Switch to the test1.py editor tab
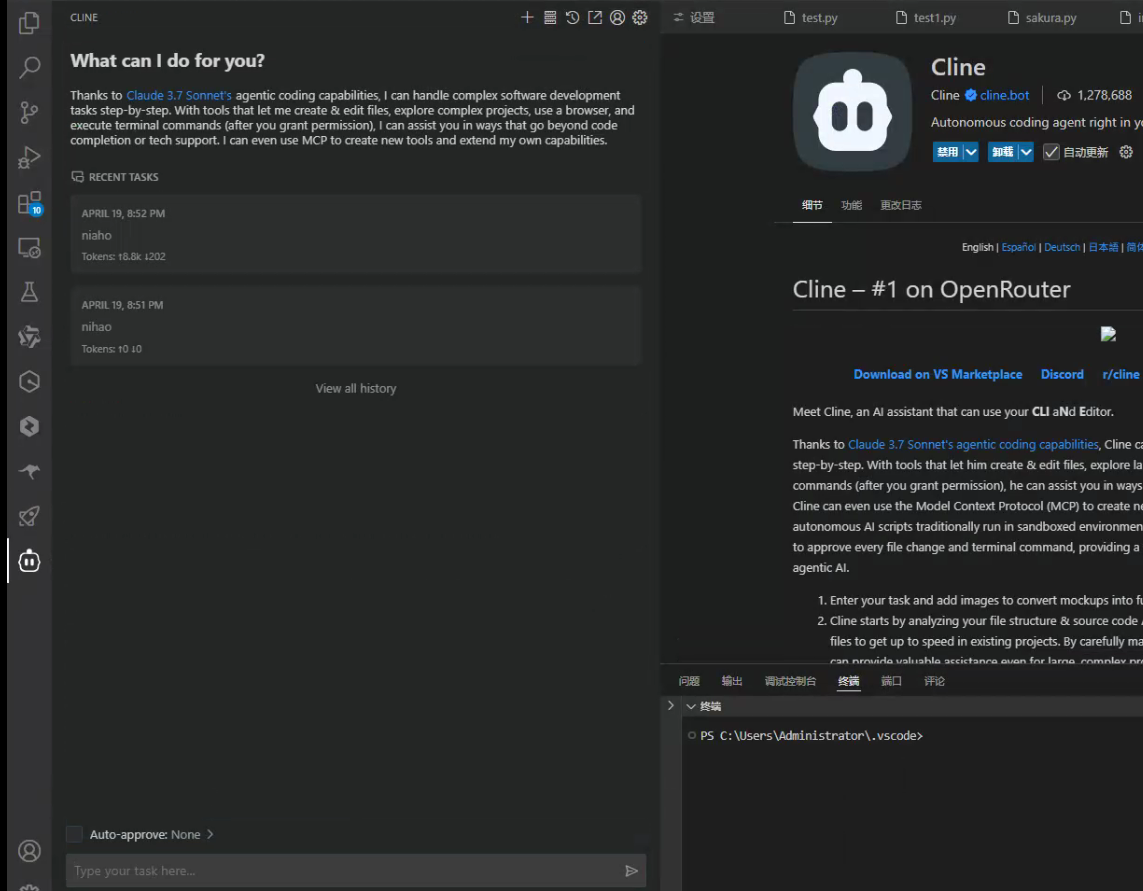This screenshot has width=1143, height=891. (926, 17)
